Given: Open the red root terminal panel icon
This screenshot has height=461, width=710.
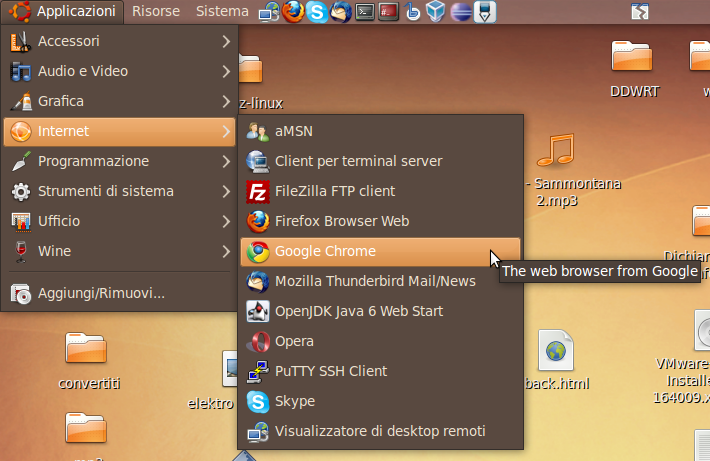Looking at the screenshot, I should pyautogui.click(x=389, y=12).
